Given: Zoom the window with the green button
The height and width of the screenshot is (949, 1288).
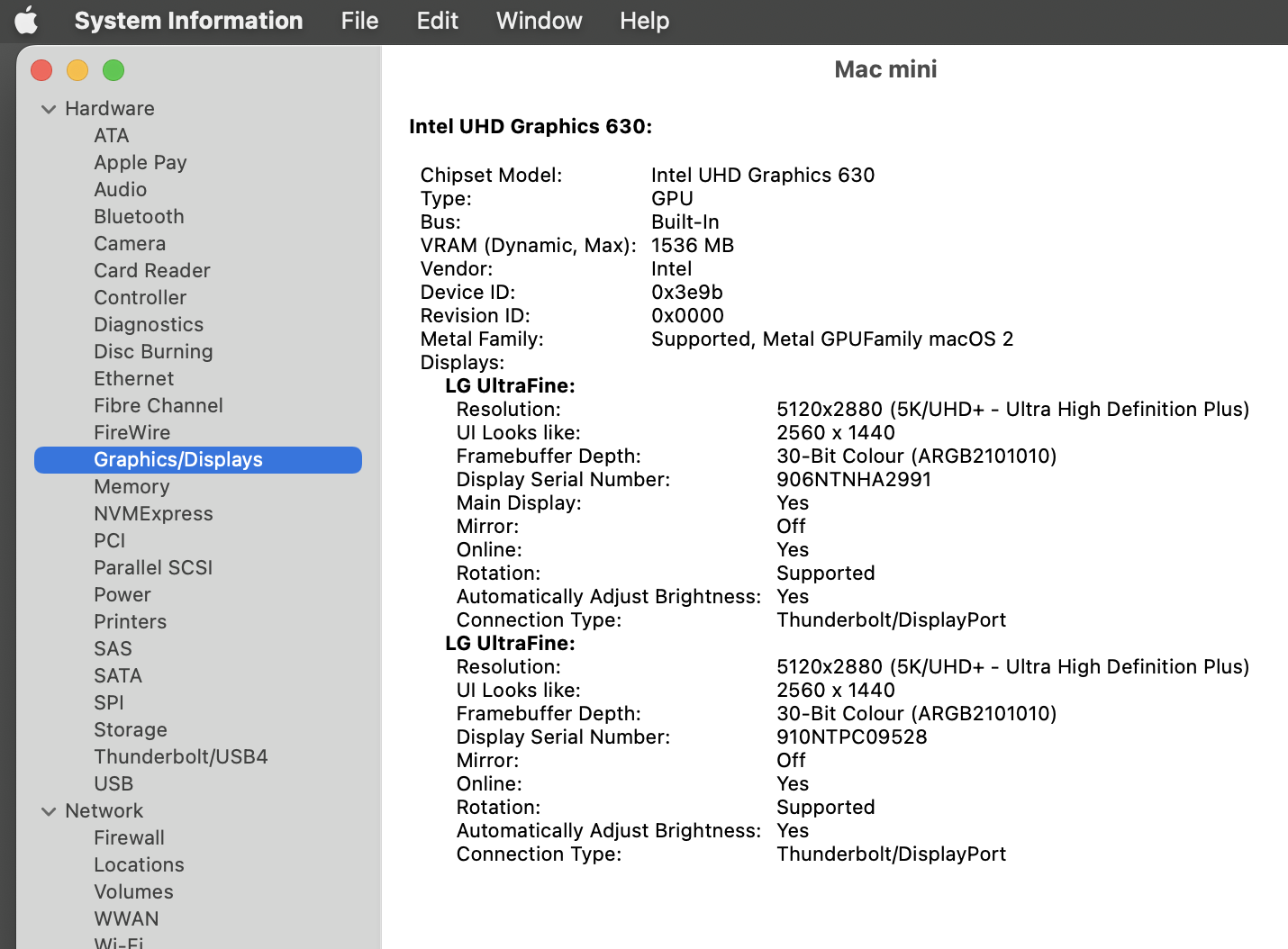Looking at the screenshot, I should (x=113, y=70).
